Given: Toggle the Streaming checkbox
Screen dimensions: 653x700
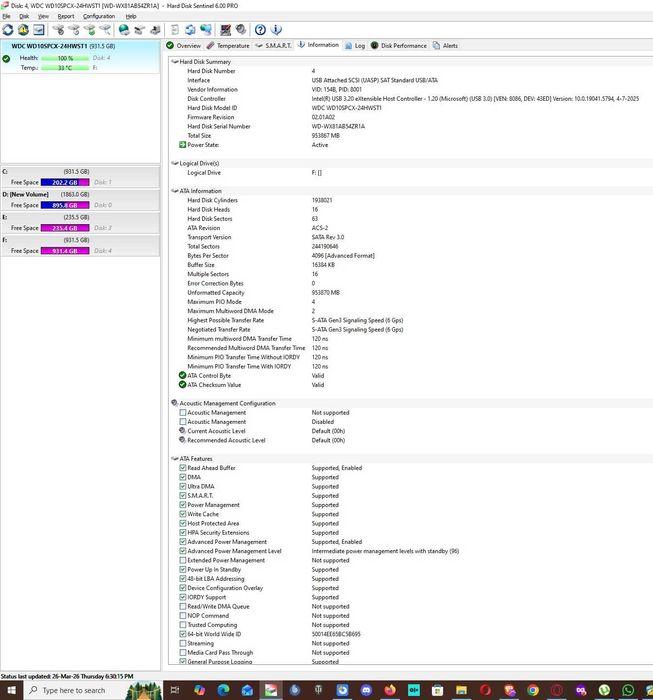Looking at the screenshot, I should tap(183, 643).
